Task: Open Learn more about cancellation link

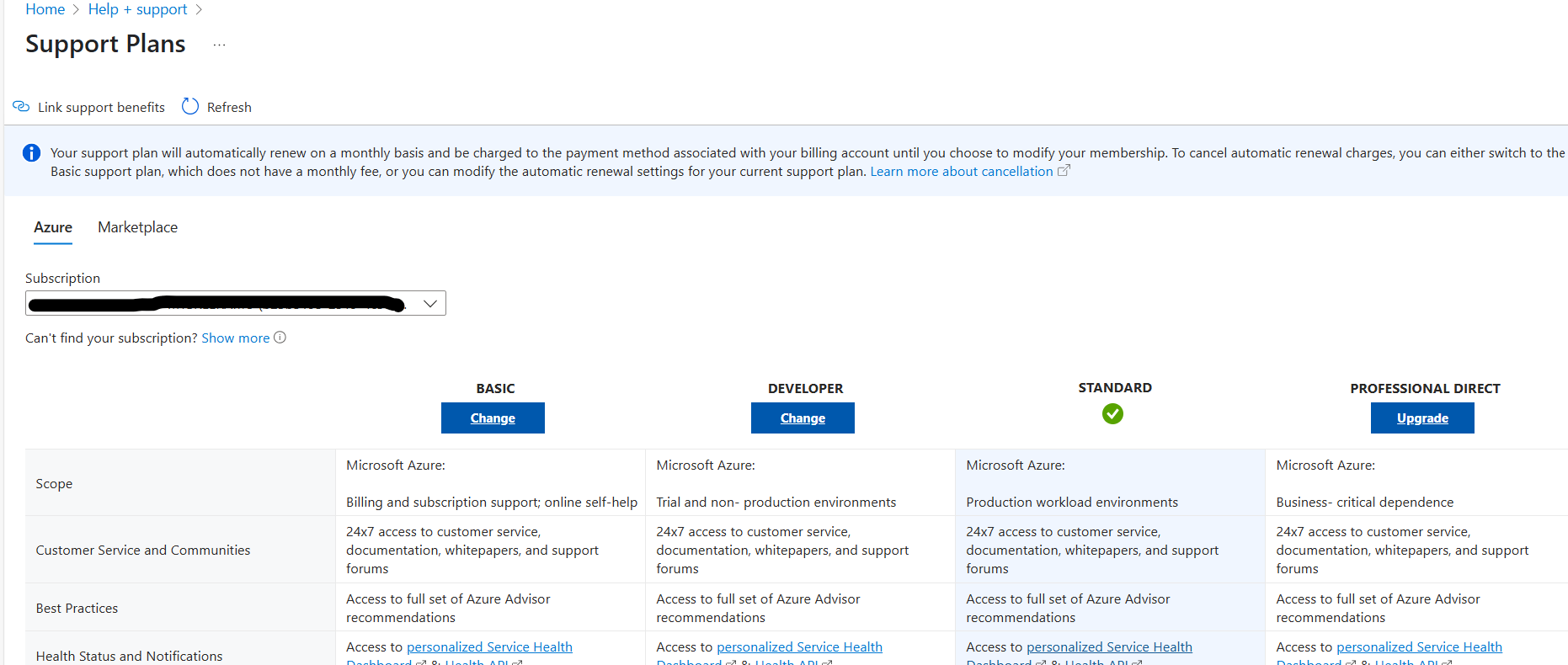Action: pyautogui.click(x=961, y=171)
